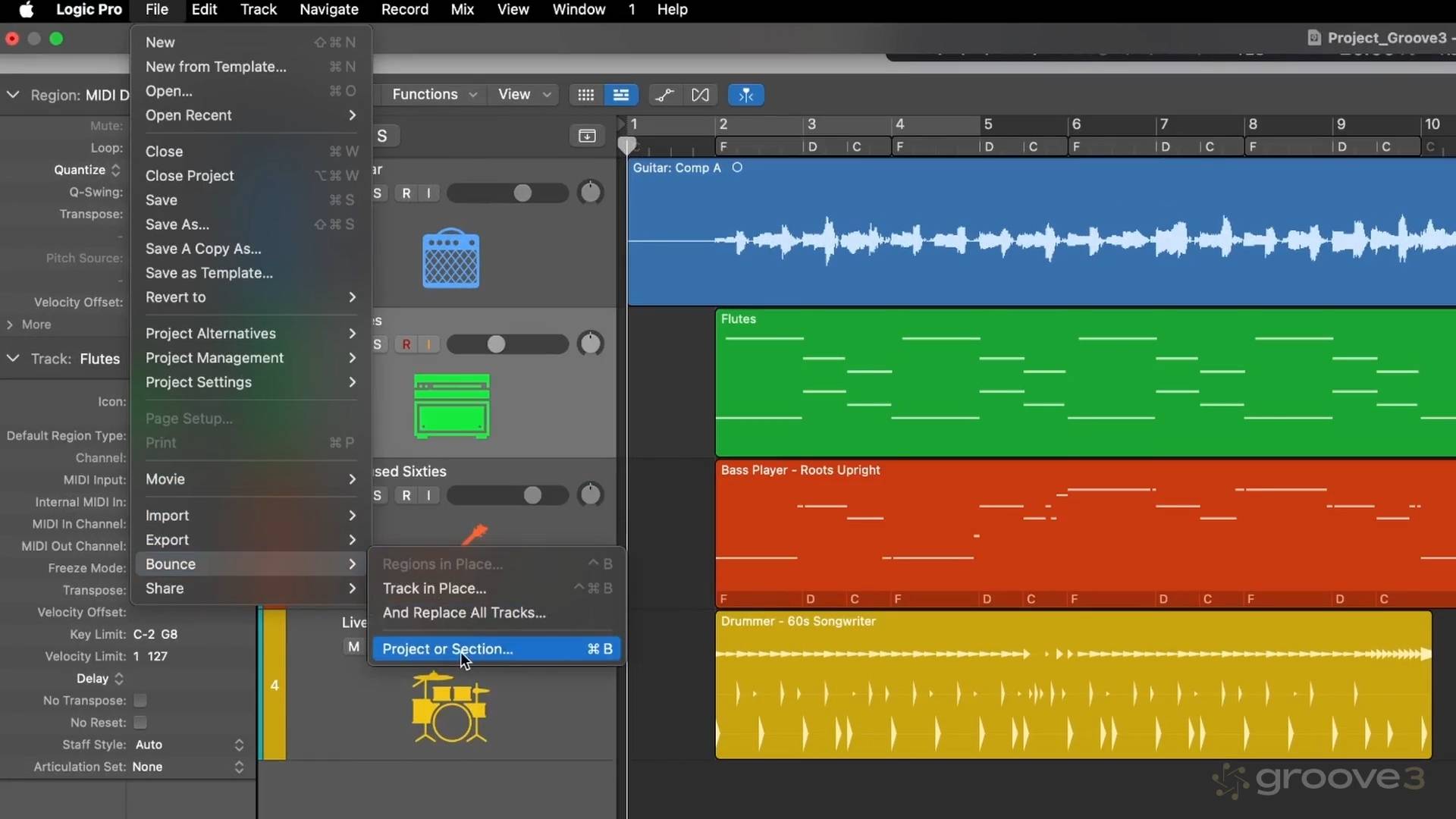The image size is (1456, 819).
Task: Open the Import submenu
Action: coord(250,516)
